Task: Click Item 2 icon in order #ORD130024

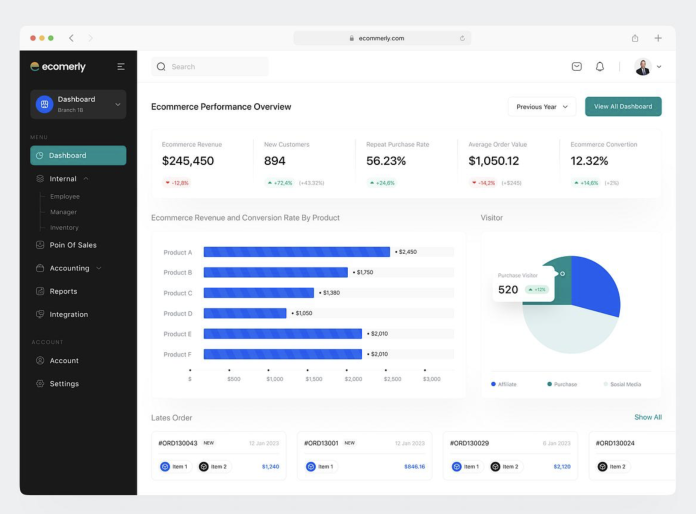Action: click(602, 467)
